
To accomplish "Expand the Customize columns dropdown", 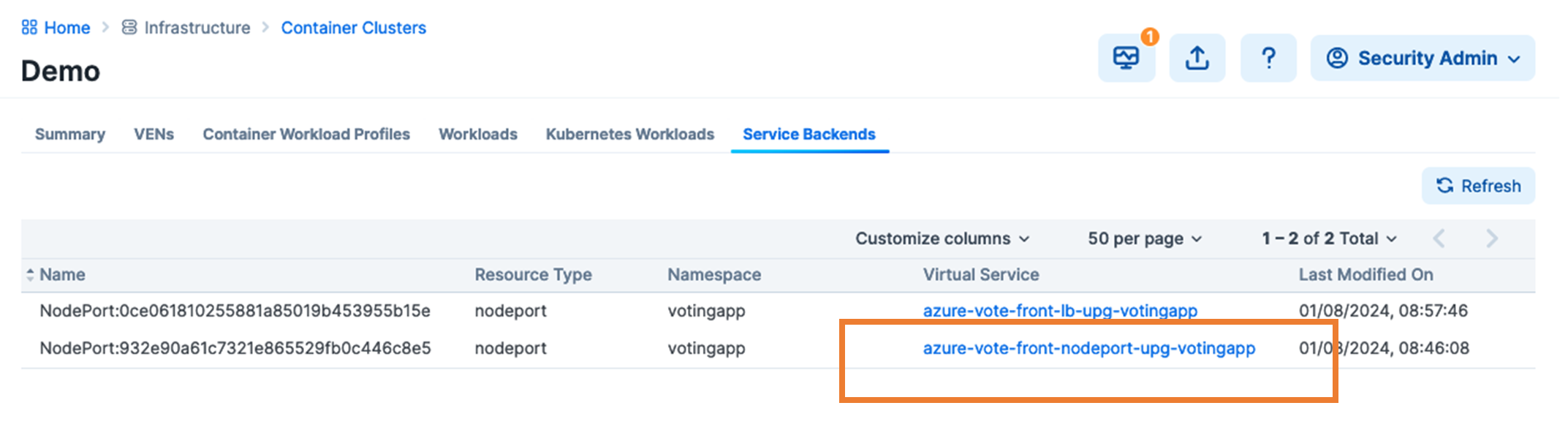I will [942, 238].
